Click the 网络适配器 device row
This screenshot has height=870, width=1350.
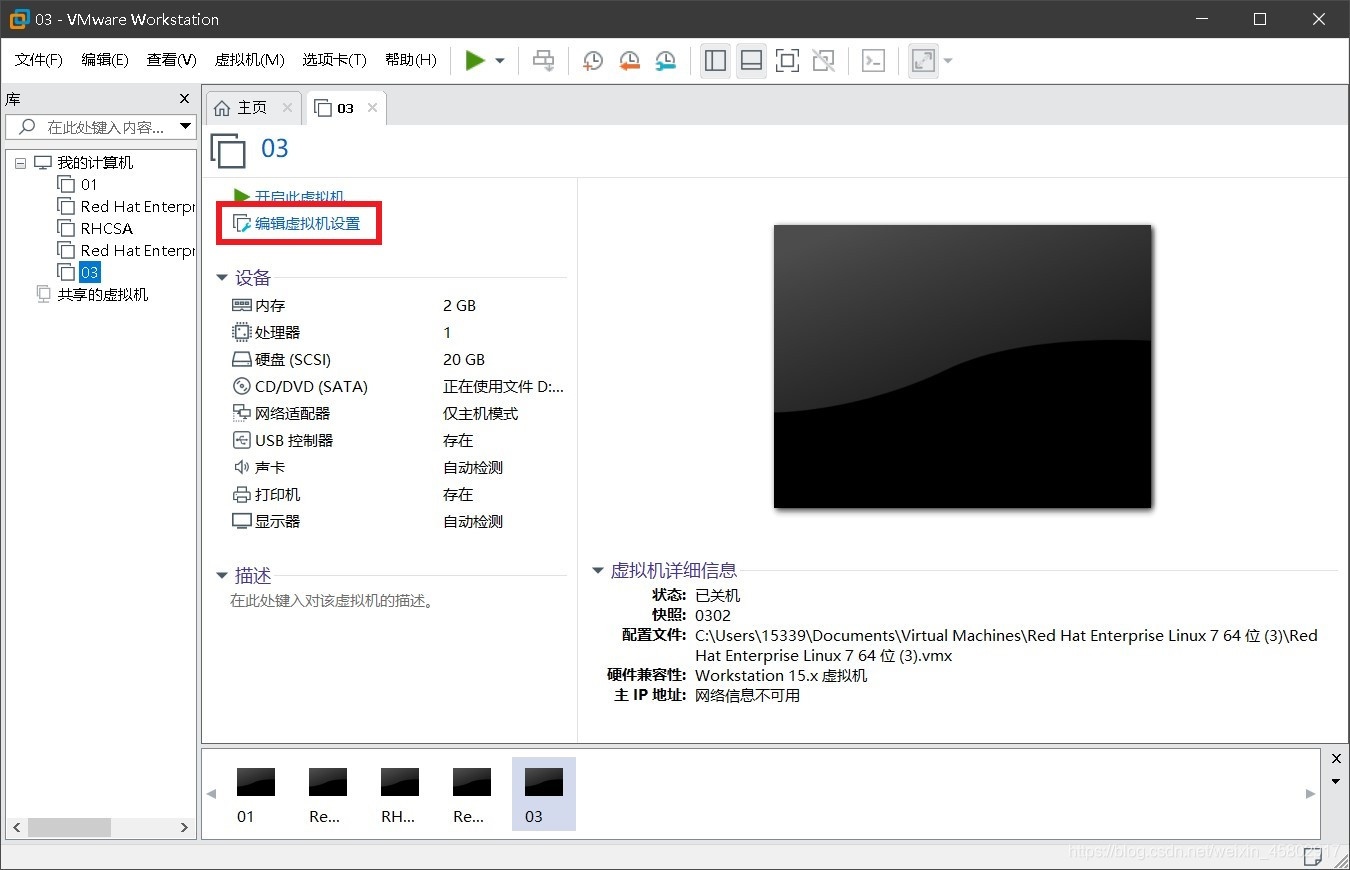[398, 413]
